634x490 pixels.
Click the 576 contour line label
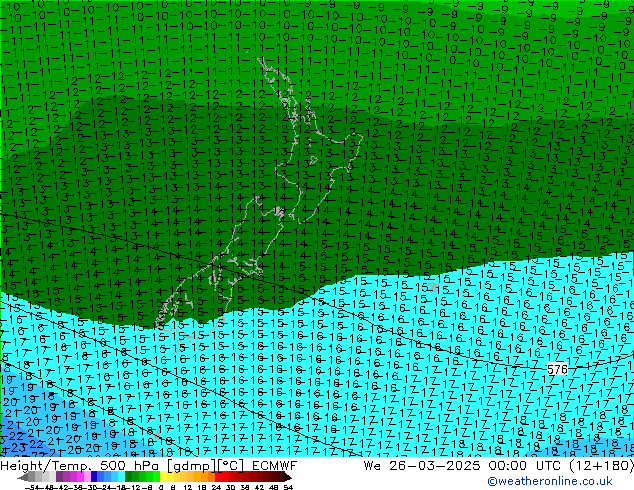click(x=558, y=369)
